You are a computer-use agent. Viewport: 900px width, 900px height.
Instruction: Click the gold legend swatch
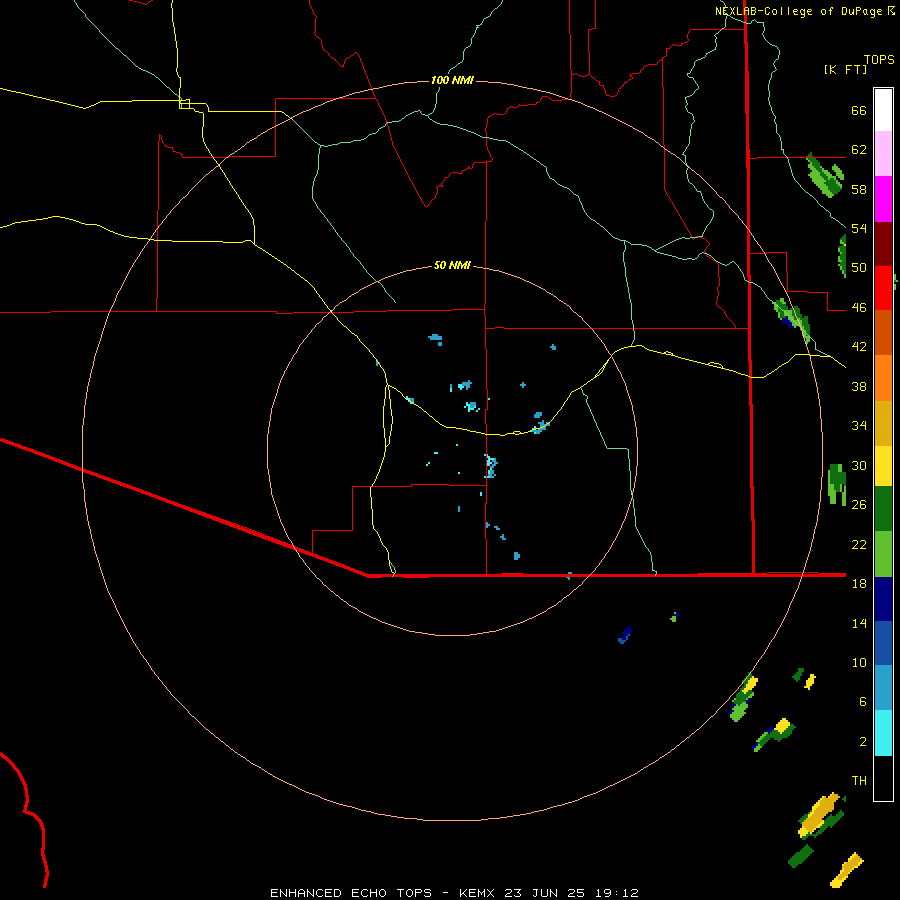(883, 423)
